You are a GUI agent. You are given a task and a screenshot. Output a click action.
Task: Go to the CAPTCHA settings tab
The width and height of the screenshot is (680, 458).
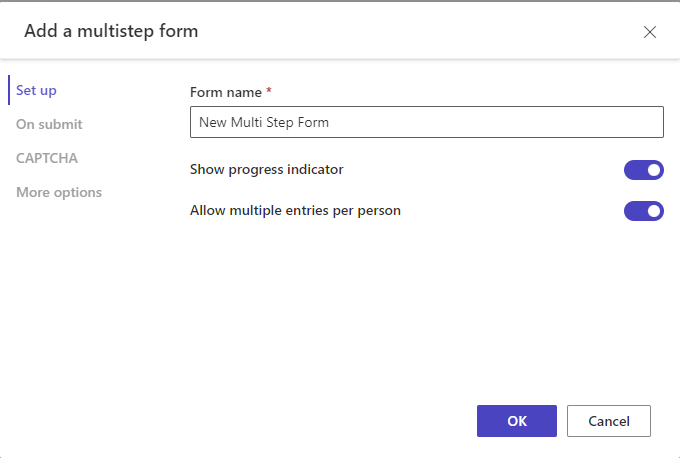coord(47,158)
